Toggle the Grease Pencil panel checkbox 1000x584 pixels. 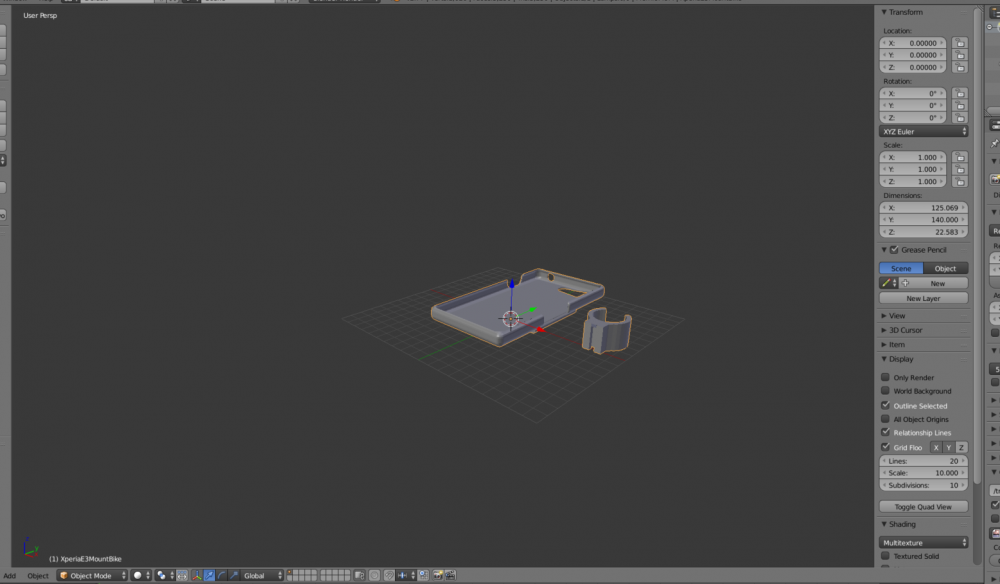pos(894,250)
